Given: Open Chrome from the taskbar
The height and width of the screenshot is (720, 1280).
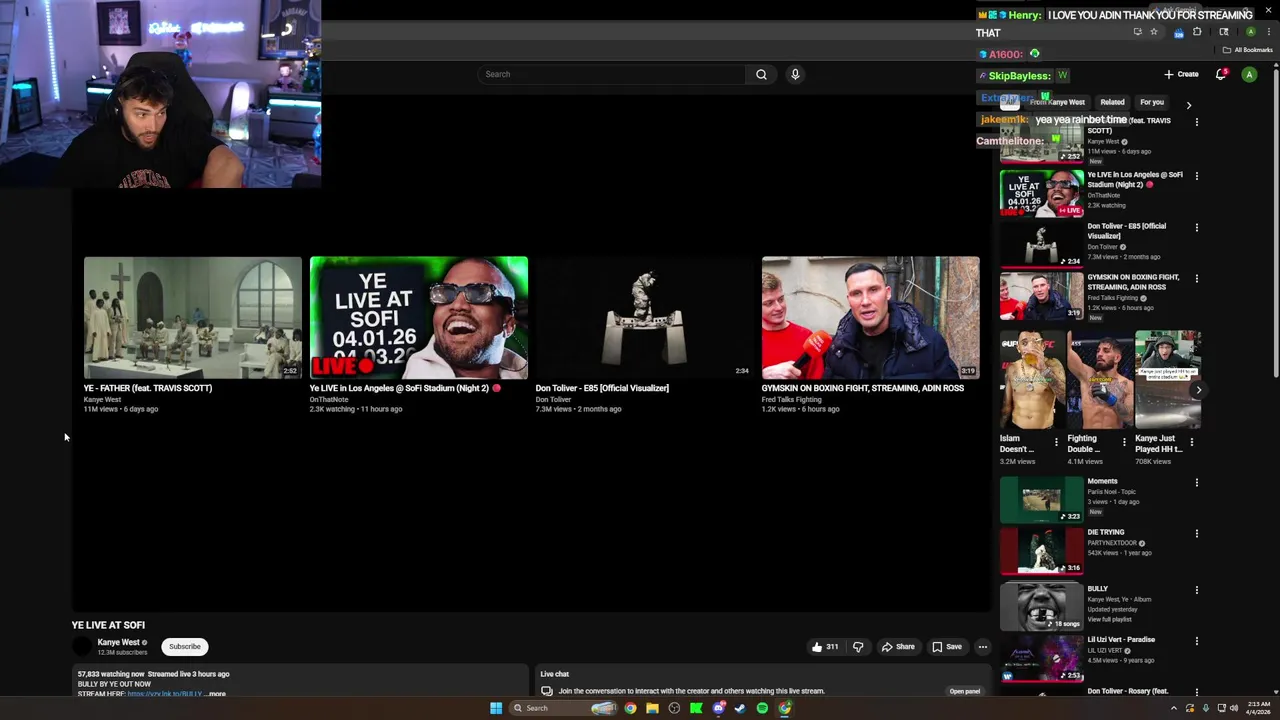Looking at the screenshot, I should [x=630, y=708].
